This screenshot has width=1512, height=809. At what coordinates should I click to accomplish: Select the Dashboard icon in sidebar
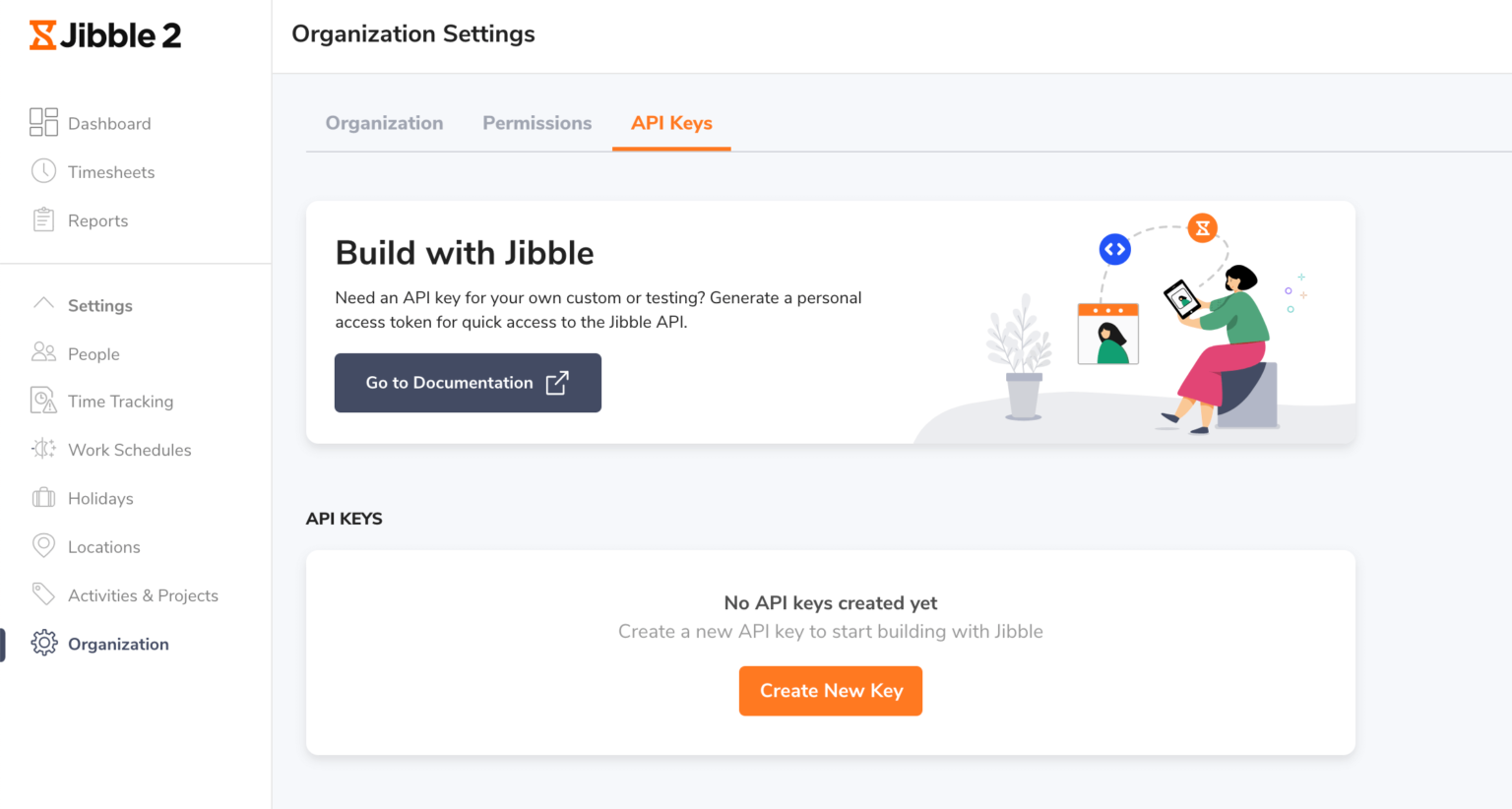(x=43, y=122)
